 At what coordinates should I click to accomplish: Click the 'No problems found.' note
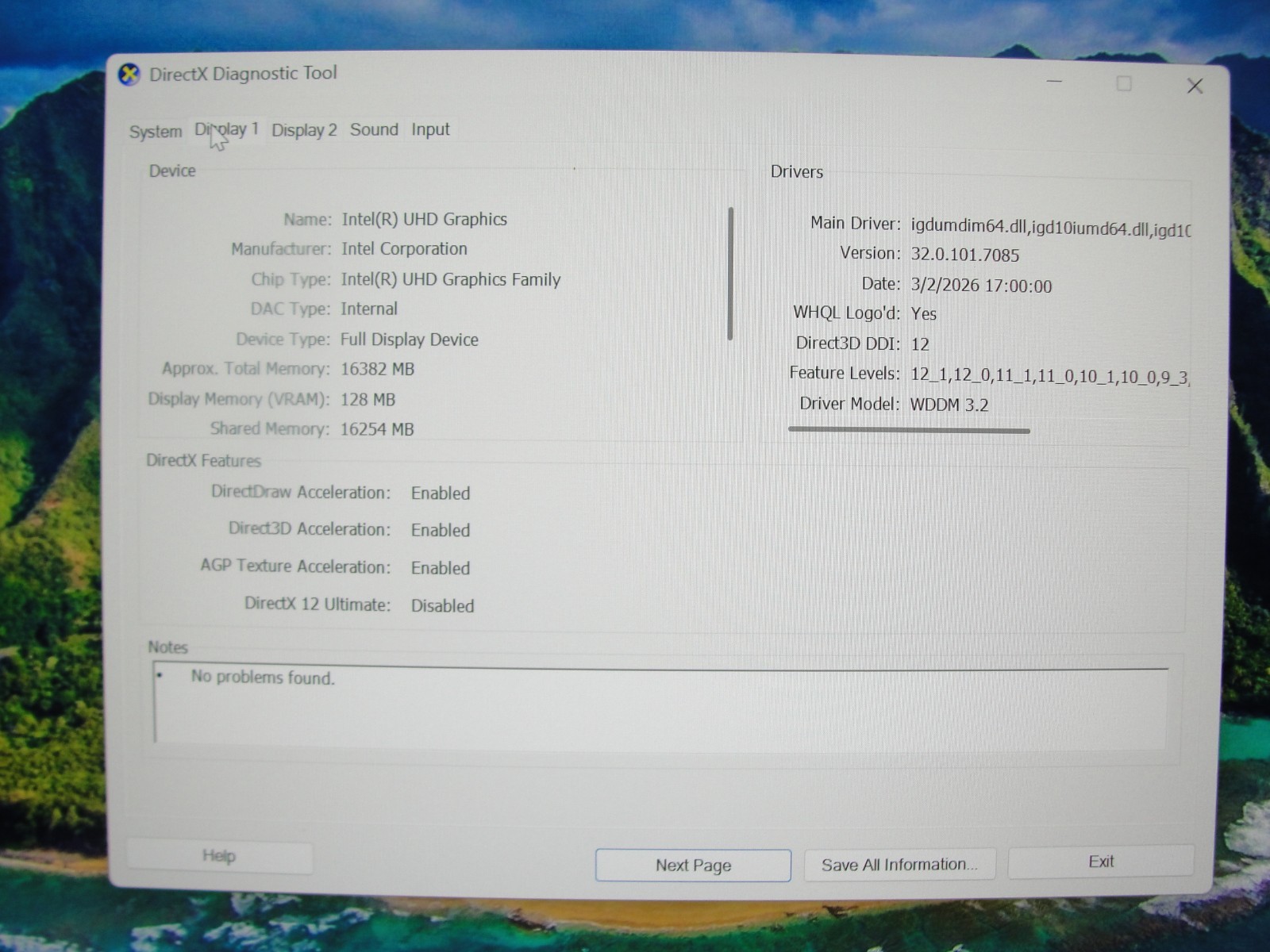point(263,678)
